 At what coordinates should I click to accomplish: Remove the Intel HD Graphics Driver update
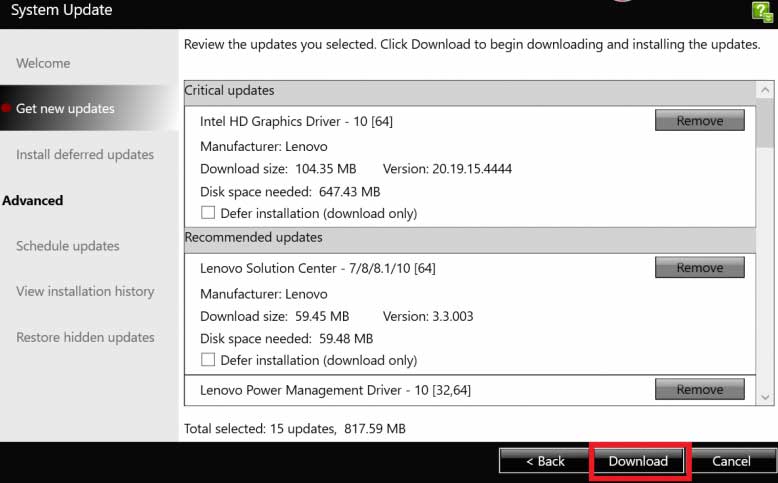tap(700, 121)
